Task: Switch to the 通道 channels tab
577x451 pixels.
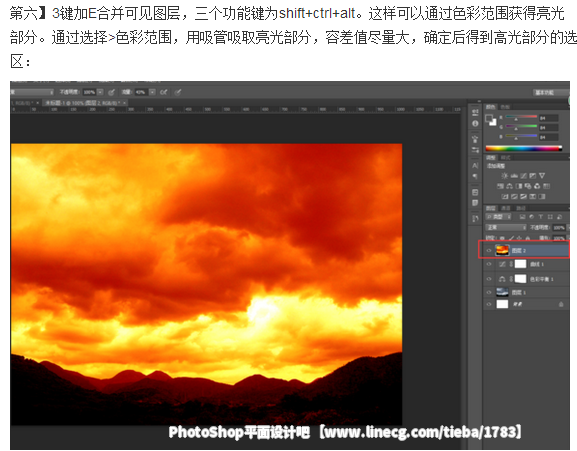Action: tap(506, 208)
